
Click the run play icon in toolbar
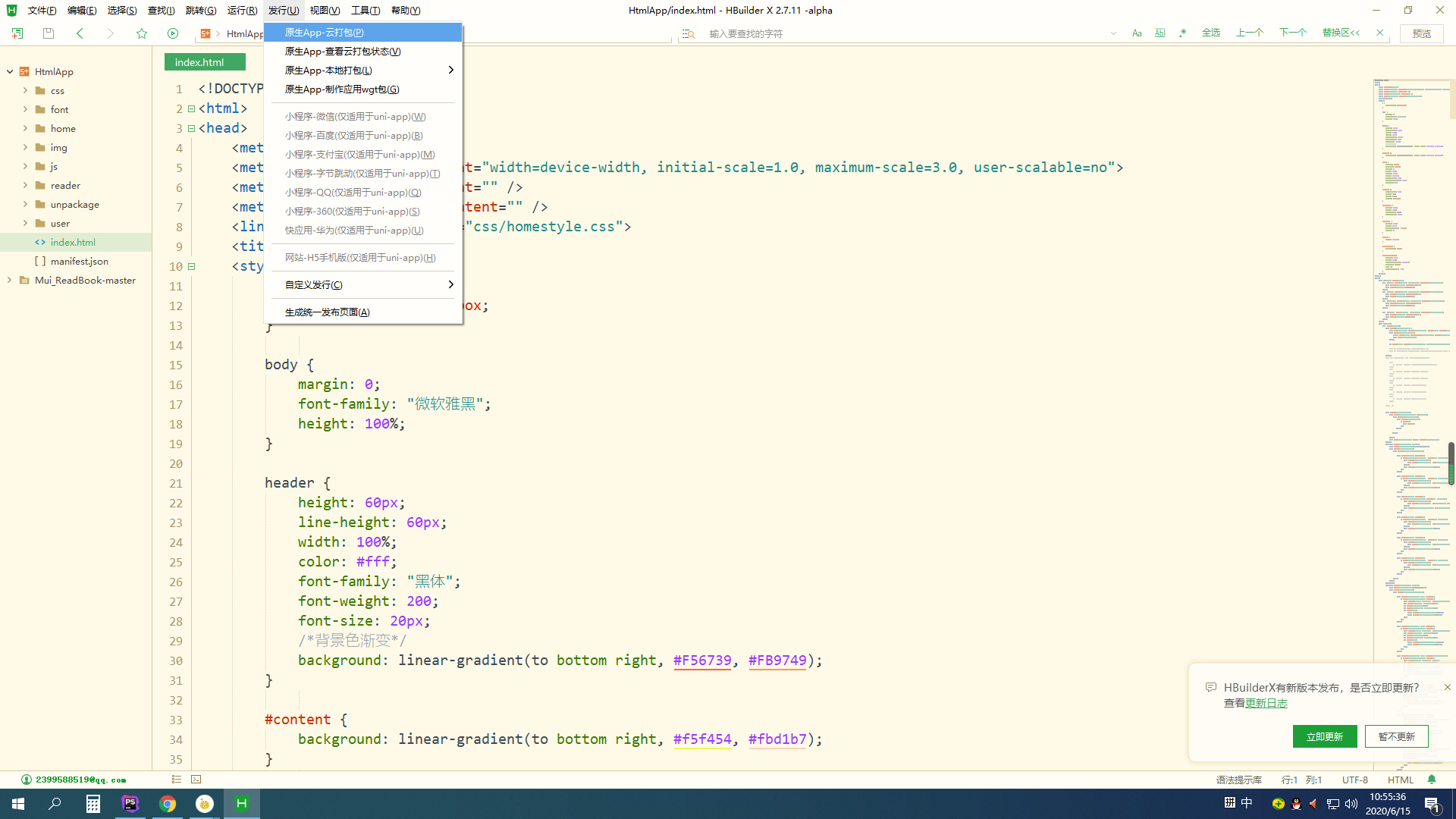[173, 33]
